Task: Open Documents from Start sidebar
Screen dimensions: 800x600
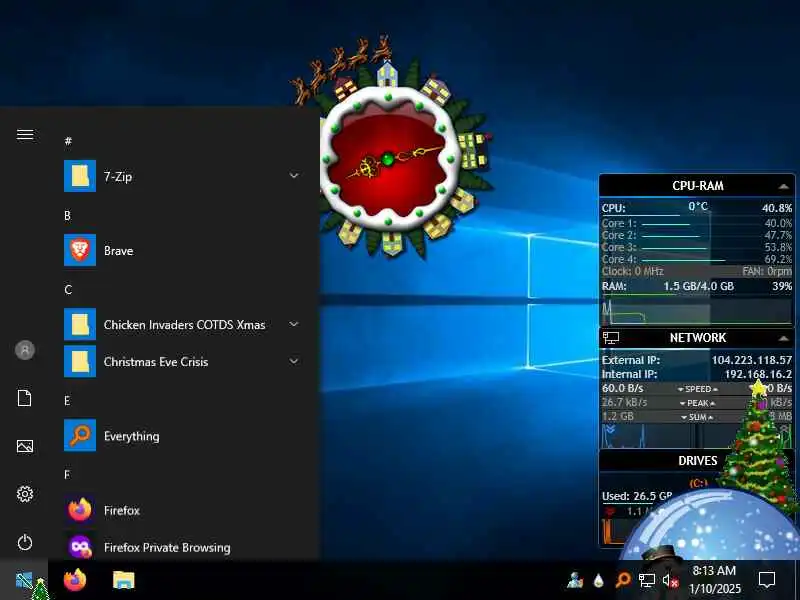Action: point(24,398)
